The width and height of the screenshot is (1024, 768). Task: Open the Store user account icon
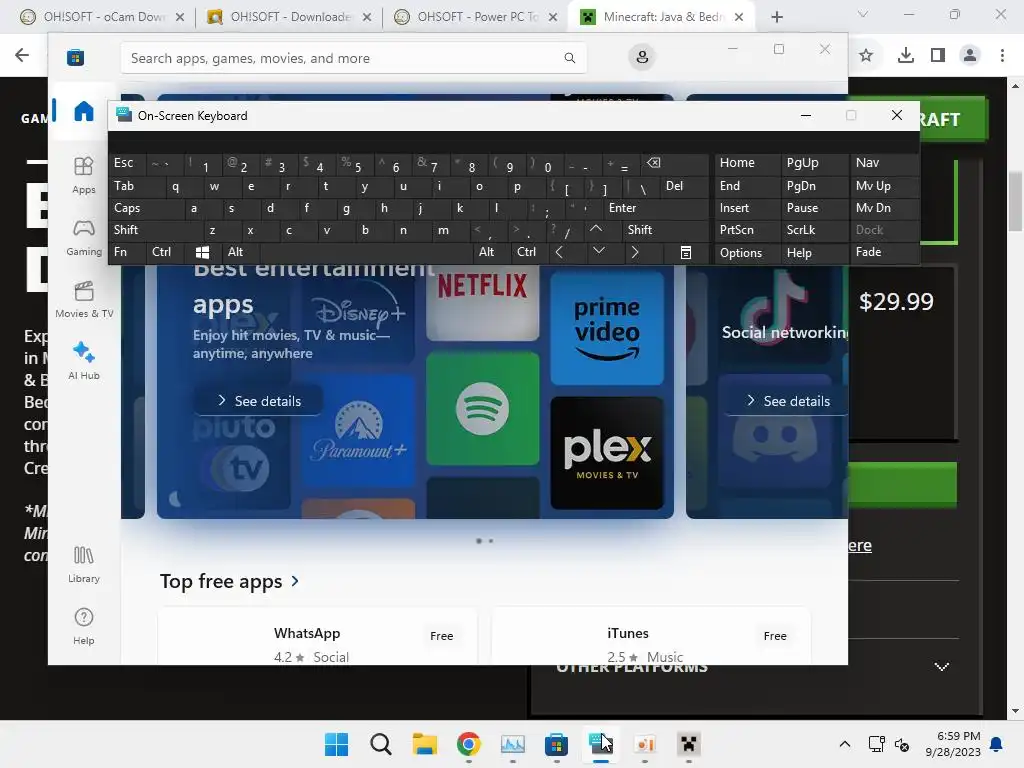[642, 57]
